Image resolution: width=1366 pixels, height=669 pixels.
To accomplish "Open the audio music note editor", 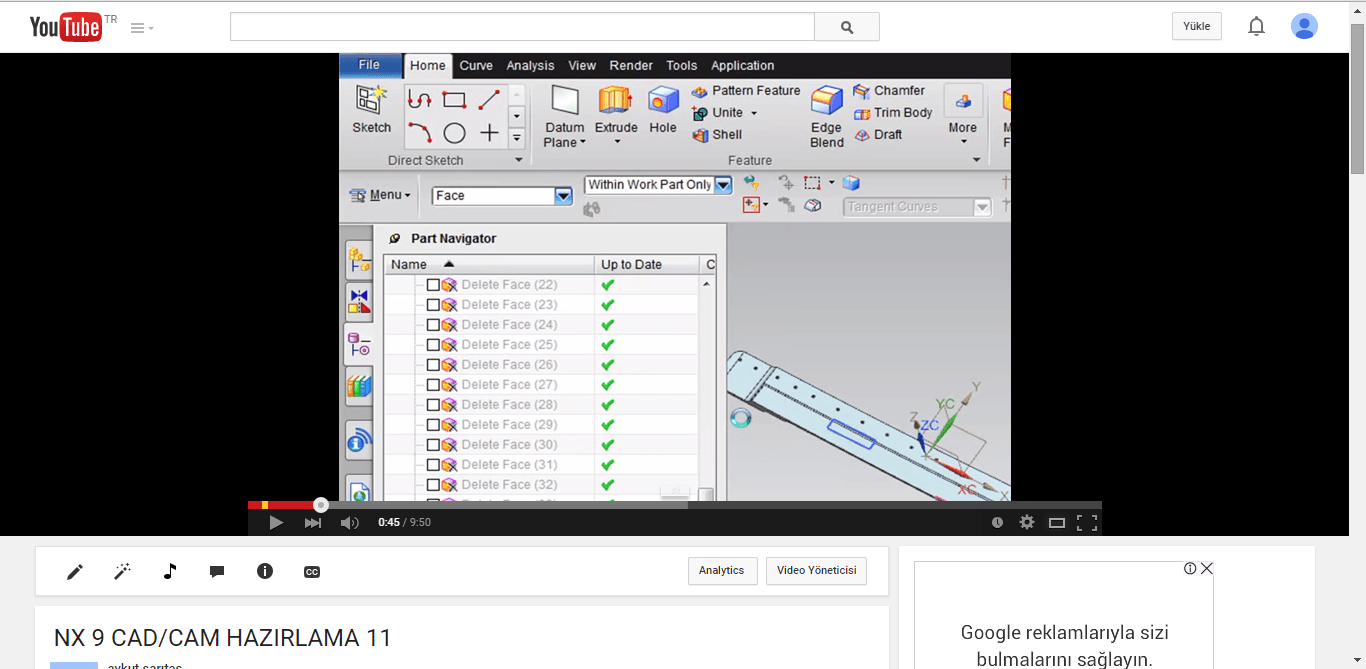I will (x=170, y=571).
